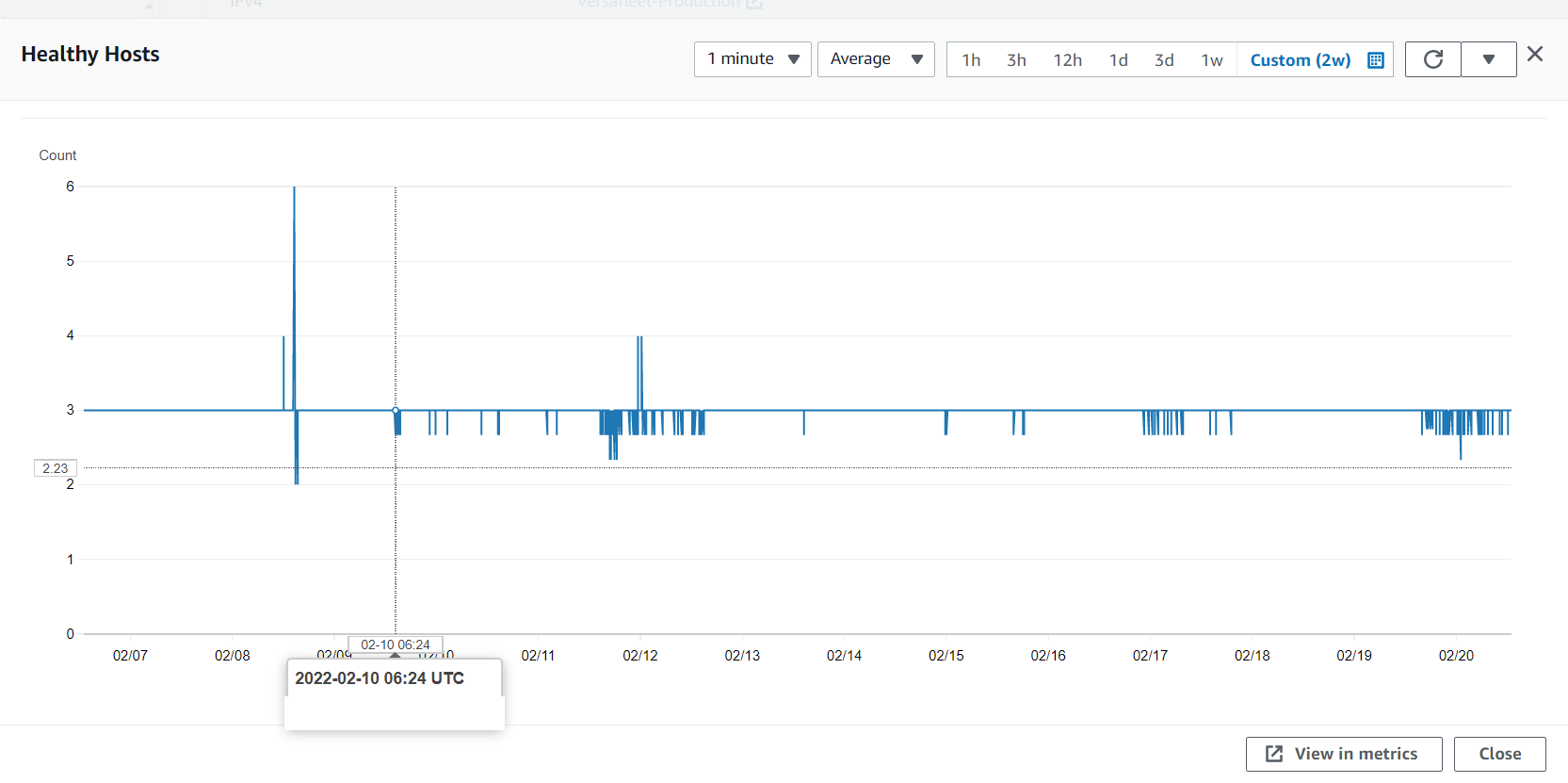Select the 1d time range
Viewport: 1568px width, 783px height.
point(1118,60)
